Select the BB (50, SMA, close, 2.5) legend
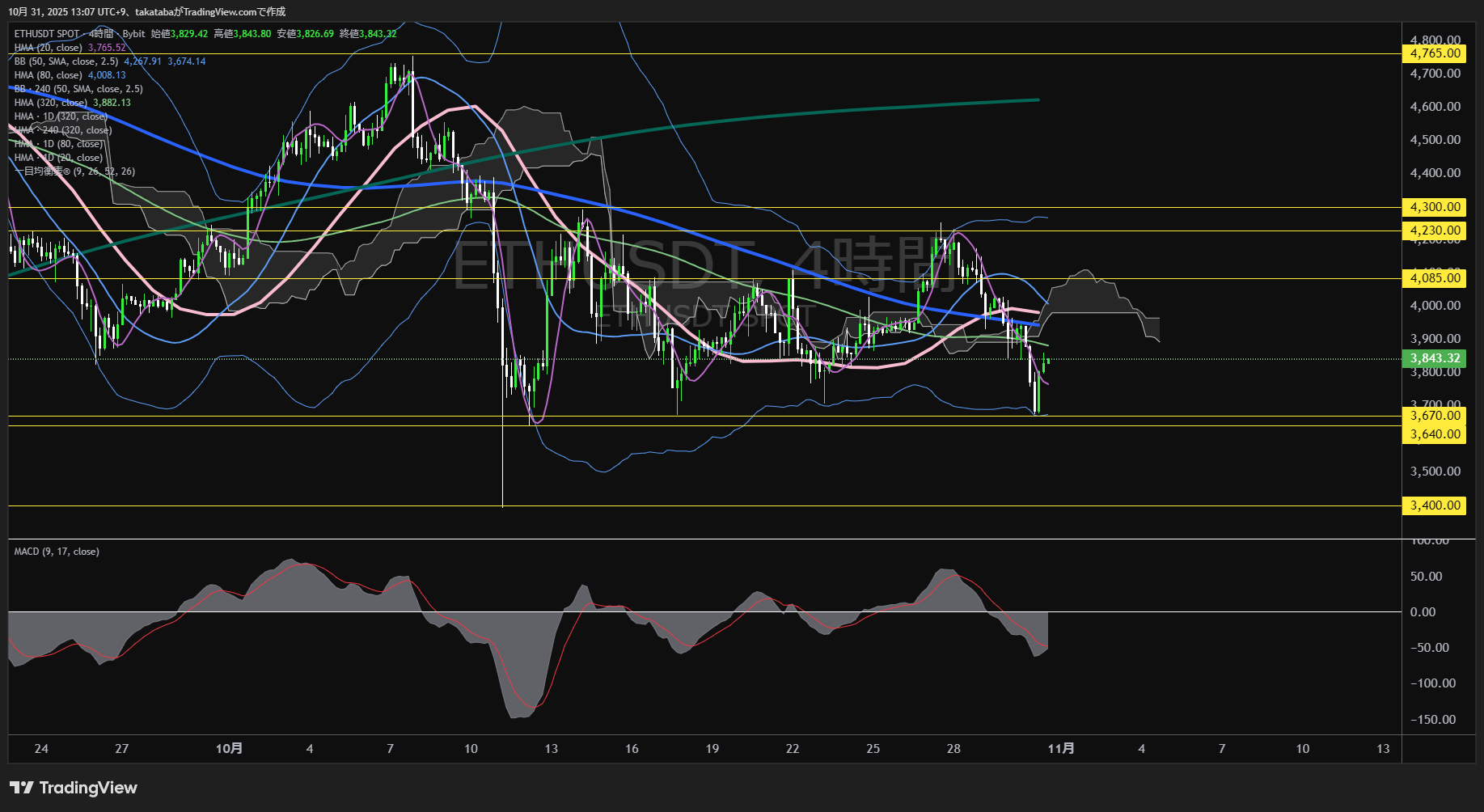1484x812 pixels. point(66,61)
